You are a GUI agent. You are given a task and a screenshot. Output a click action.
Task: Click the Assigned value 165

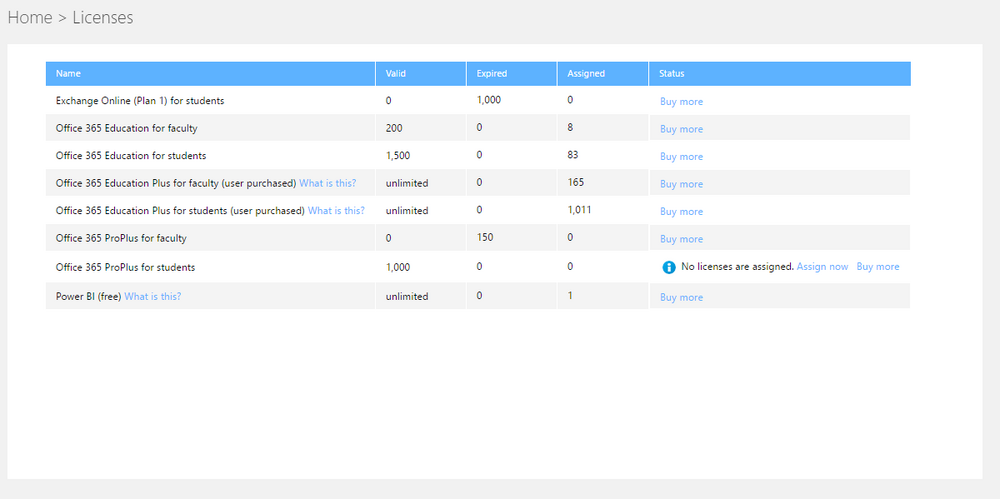pos(575,182)
